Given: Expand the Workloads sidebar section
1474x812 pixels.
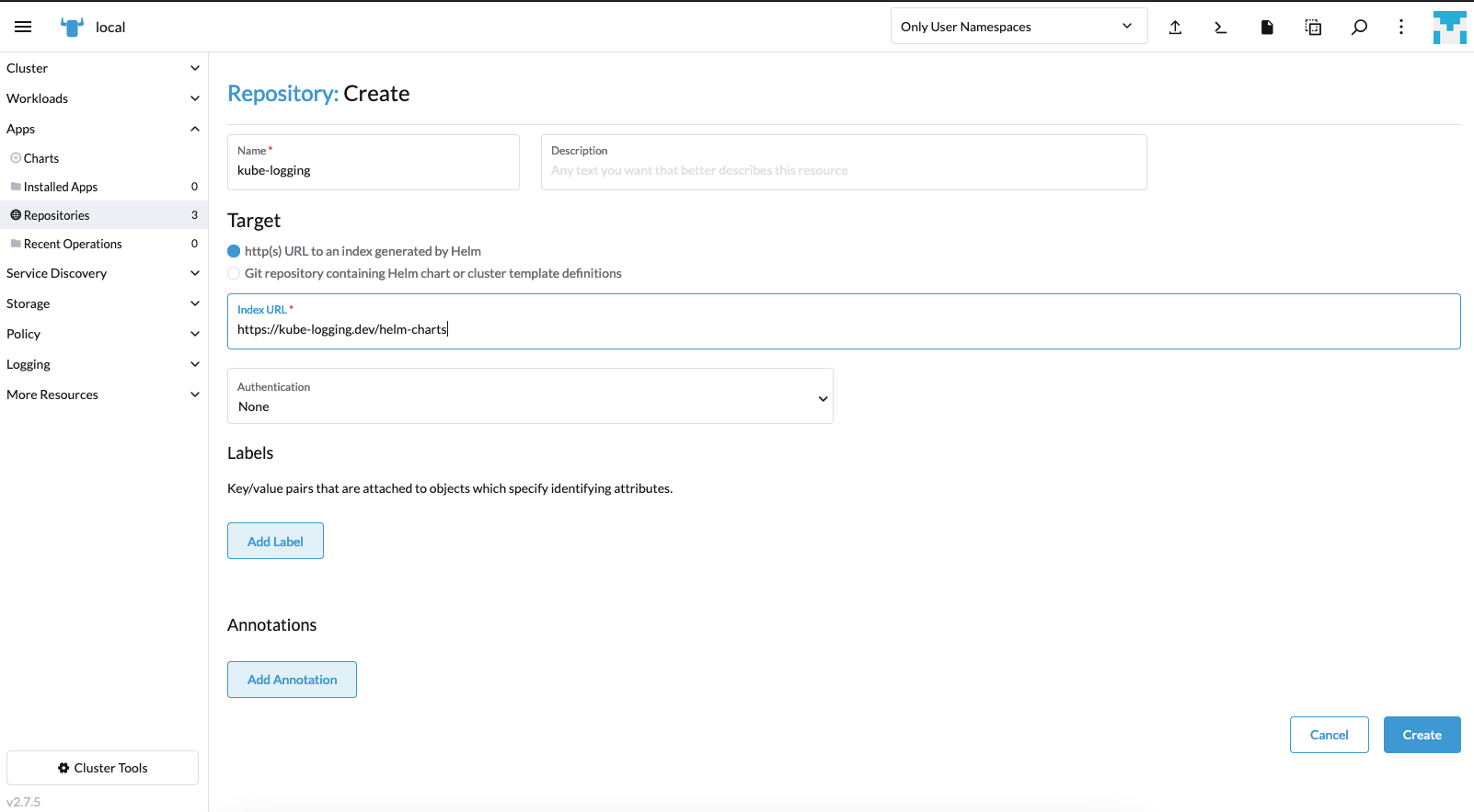Looking at the screenshot, I should pos(103,98).
